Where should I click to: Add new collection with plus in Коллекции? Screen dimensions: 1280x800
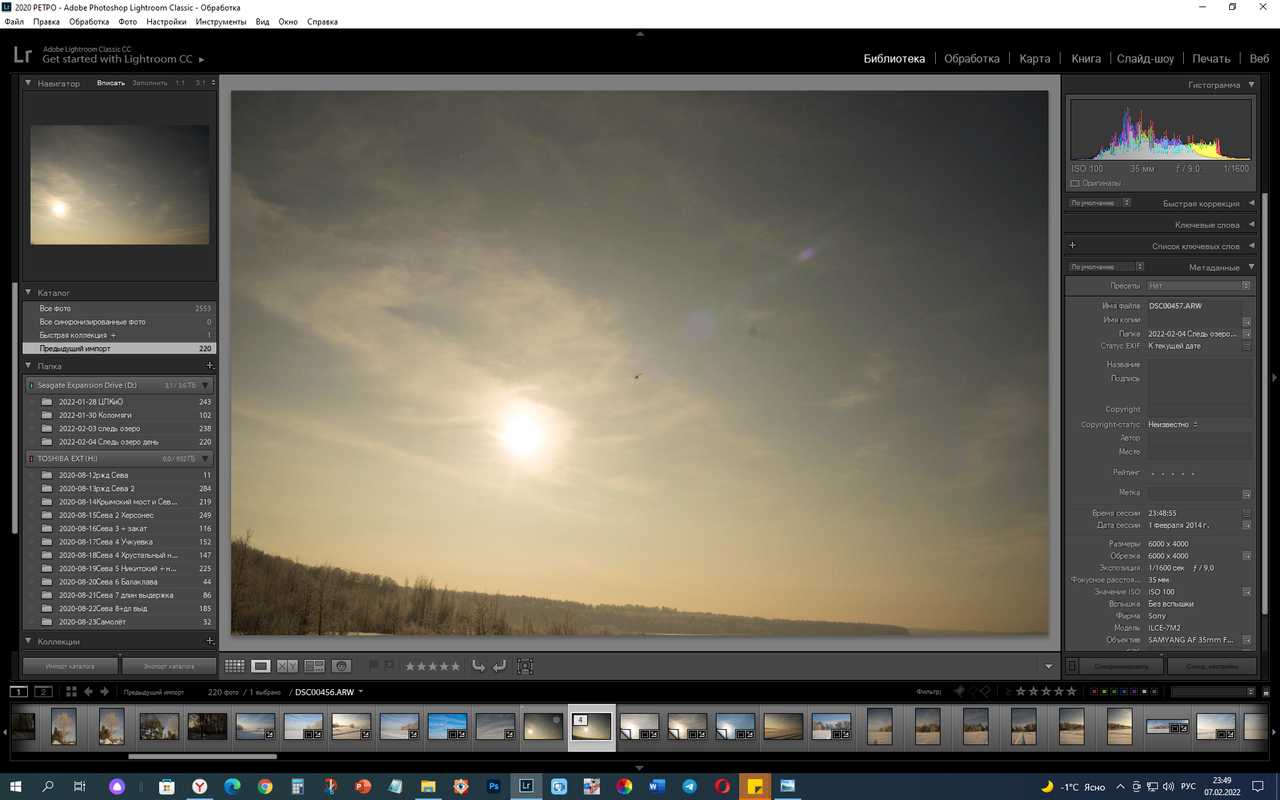[209, 641]
